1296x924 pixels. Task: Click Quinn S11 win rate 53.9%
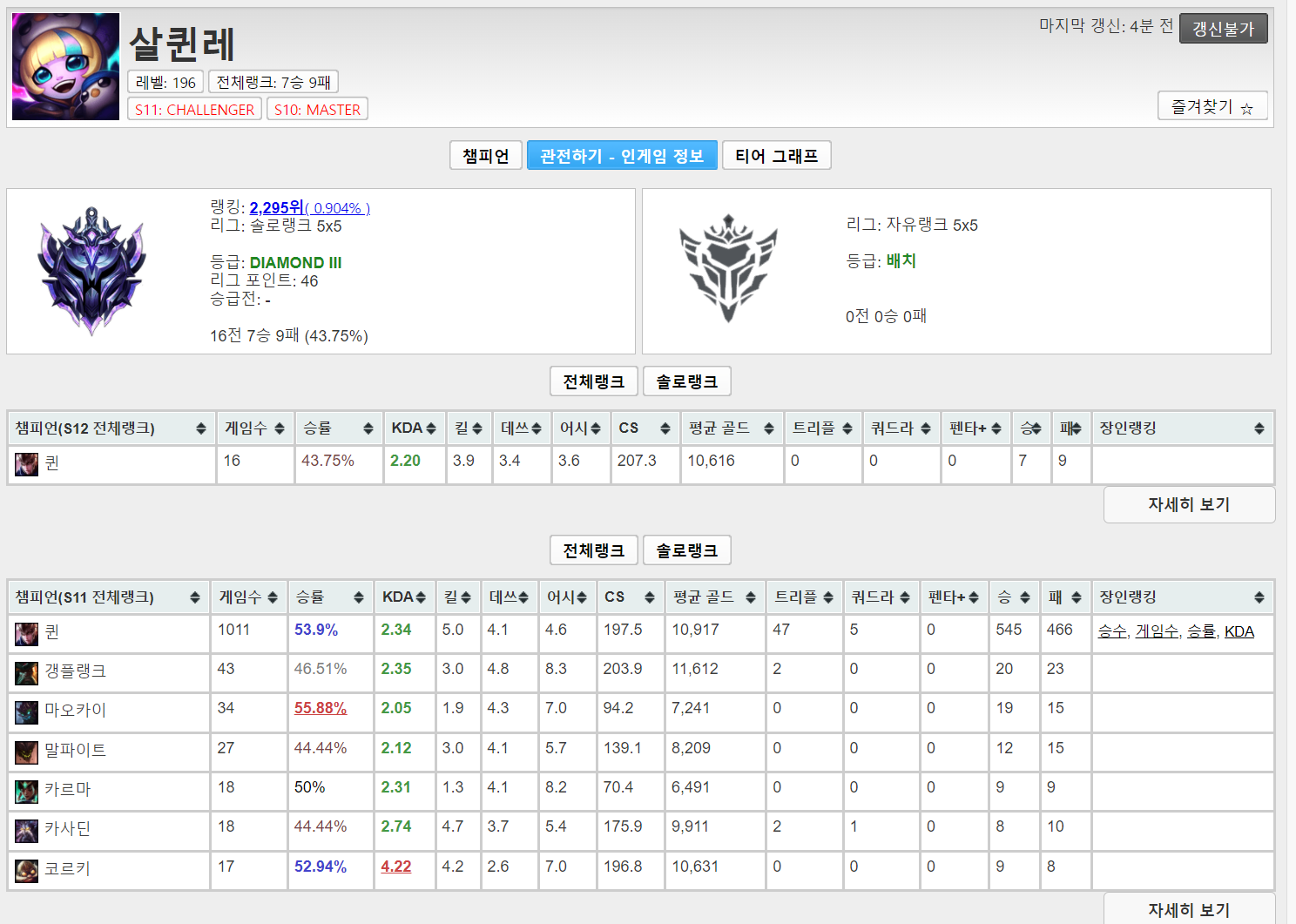click(316, 629)
